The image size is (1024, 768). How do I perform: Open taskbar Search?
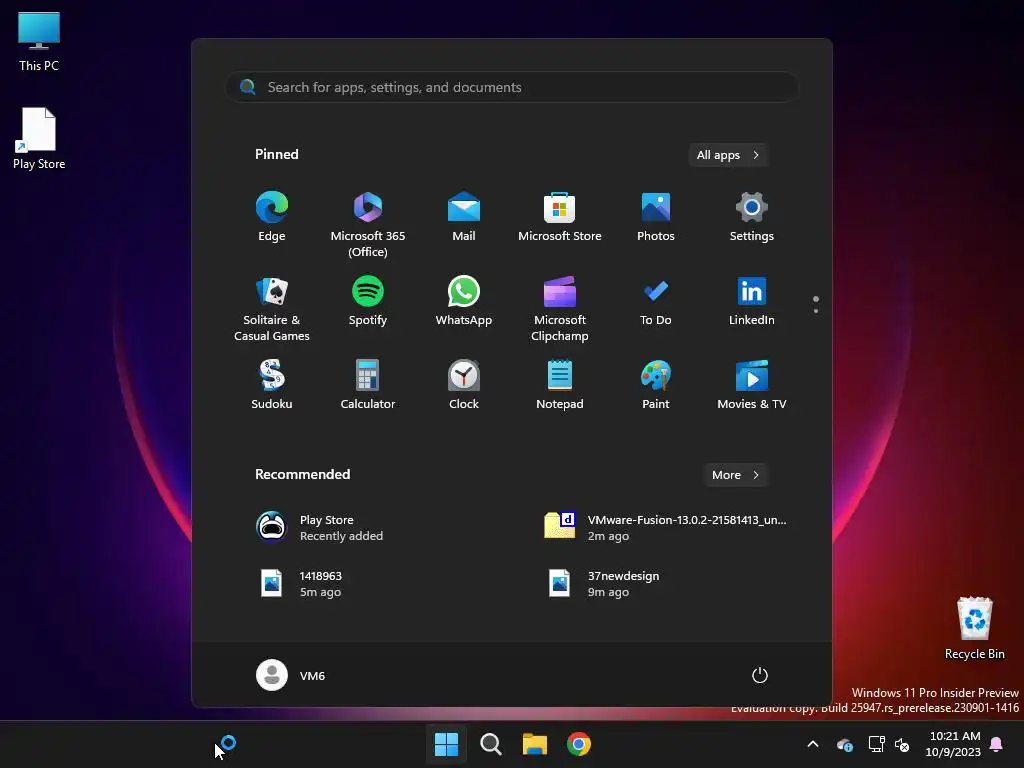pos(490,744)
